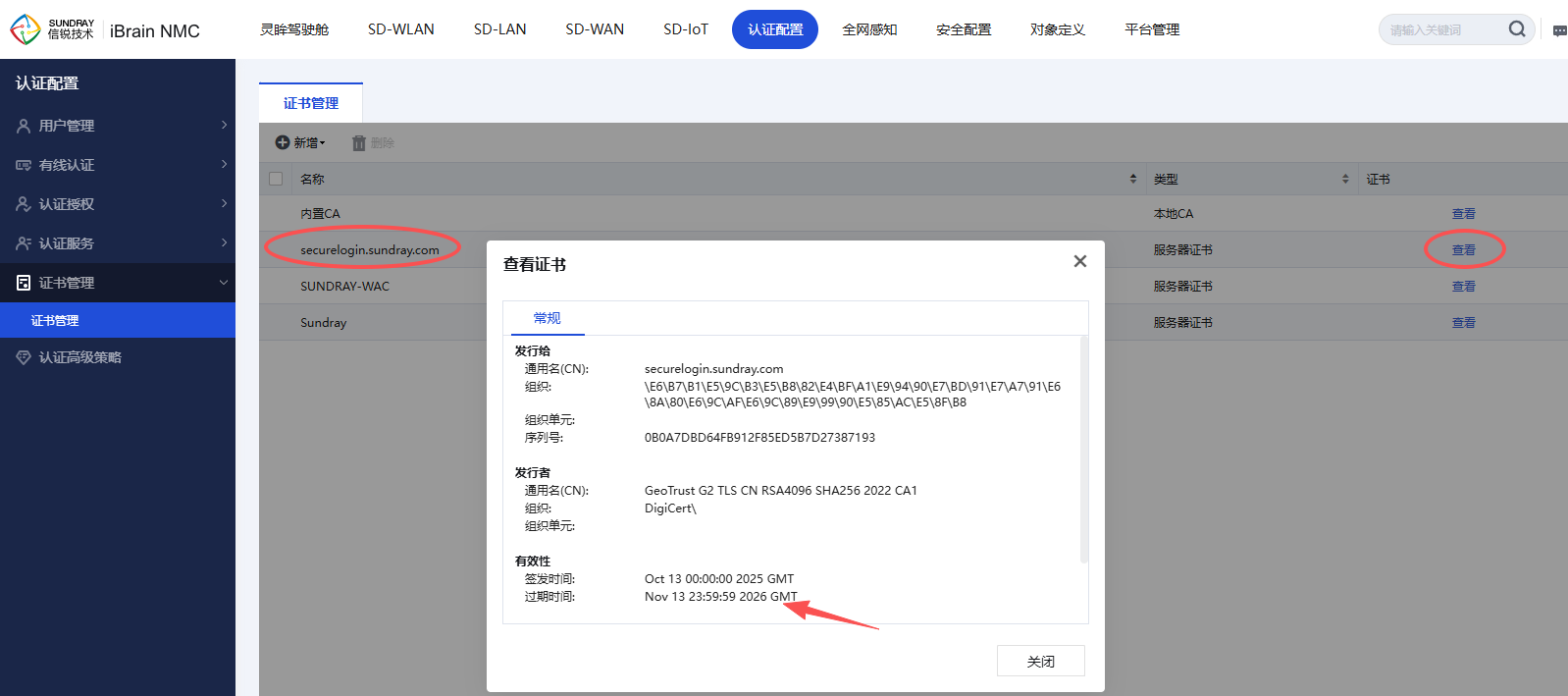Toggle the select-all checkbox in table header
The image size is (1568, 696).
coord(276,179)
